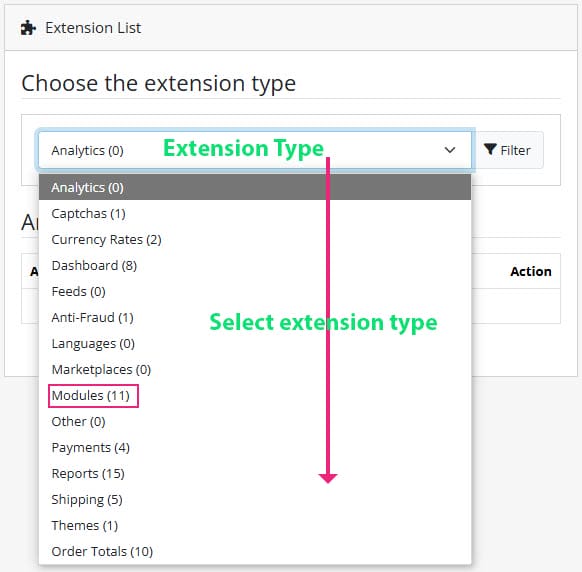Click the puzzle piece Extension List icon
582x572 pixels.
pyautogui.click(x=28, y=28)
